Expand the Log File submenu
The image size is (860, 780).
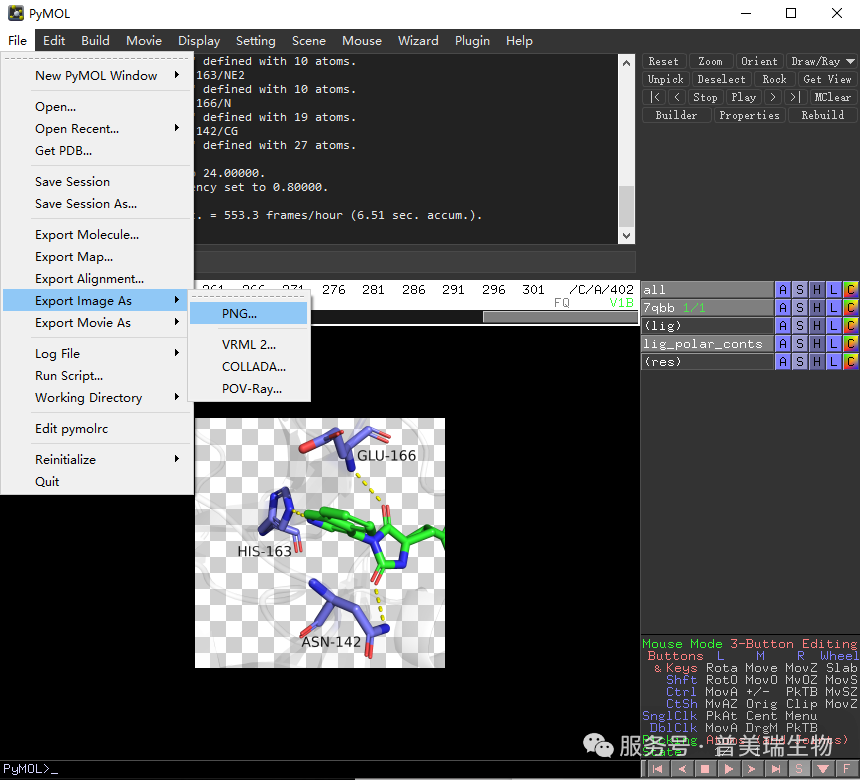point(98,354)
